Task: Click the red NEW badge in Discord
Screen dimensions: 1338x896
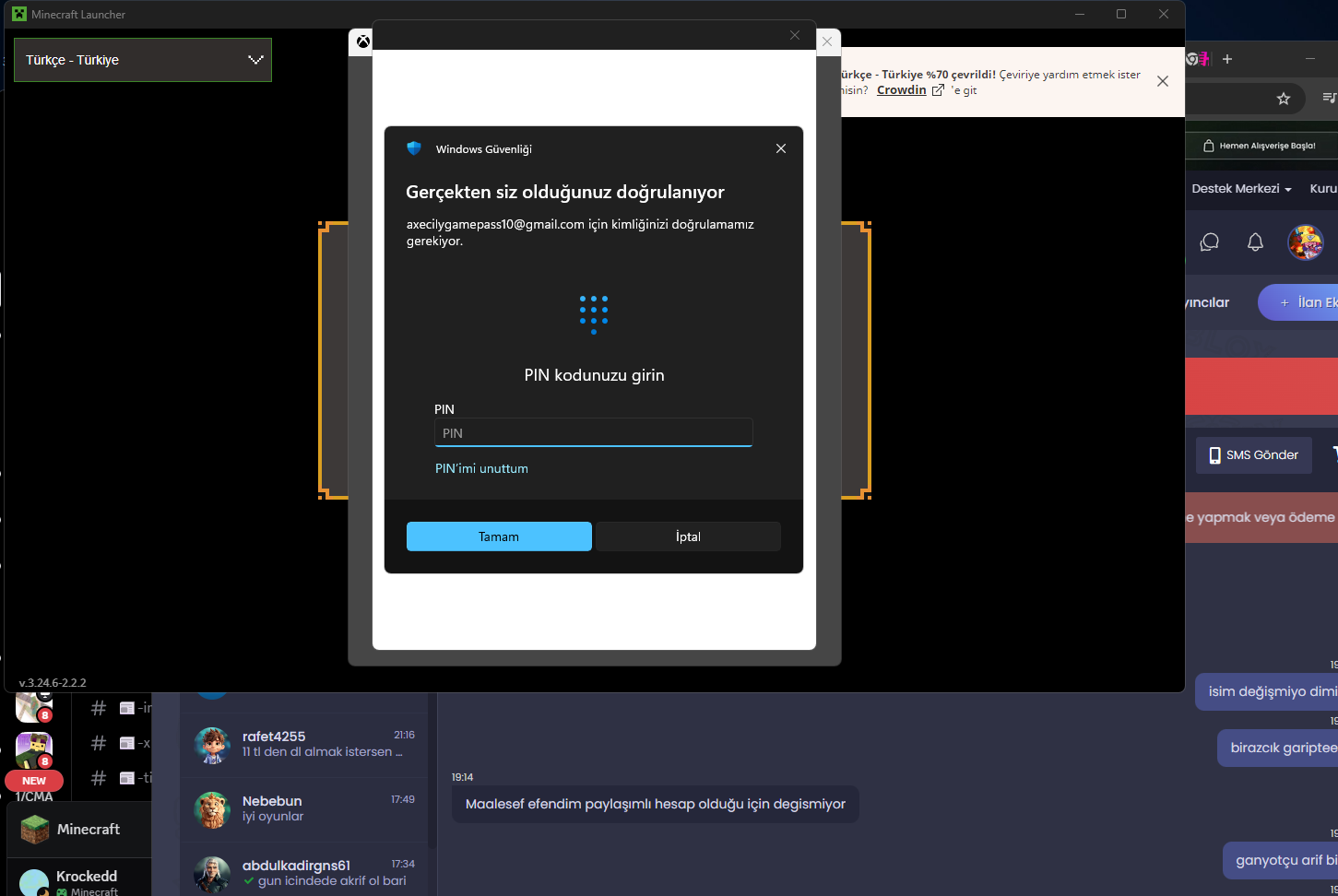Action: pos(34,781)
